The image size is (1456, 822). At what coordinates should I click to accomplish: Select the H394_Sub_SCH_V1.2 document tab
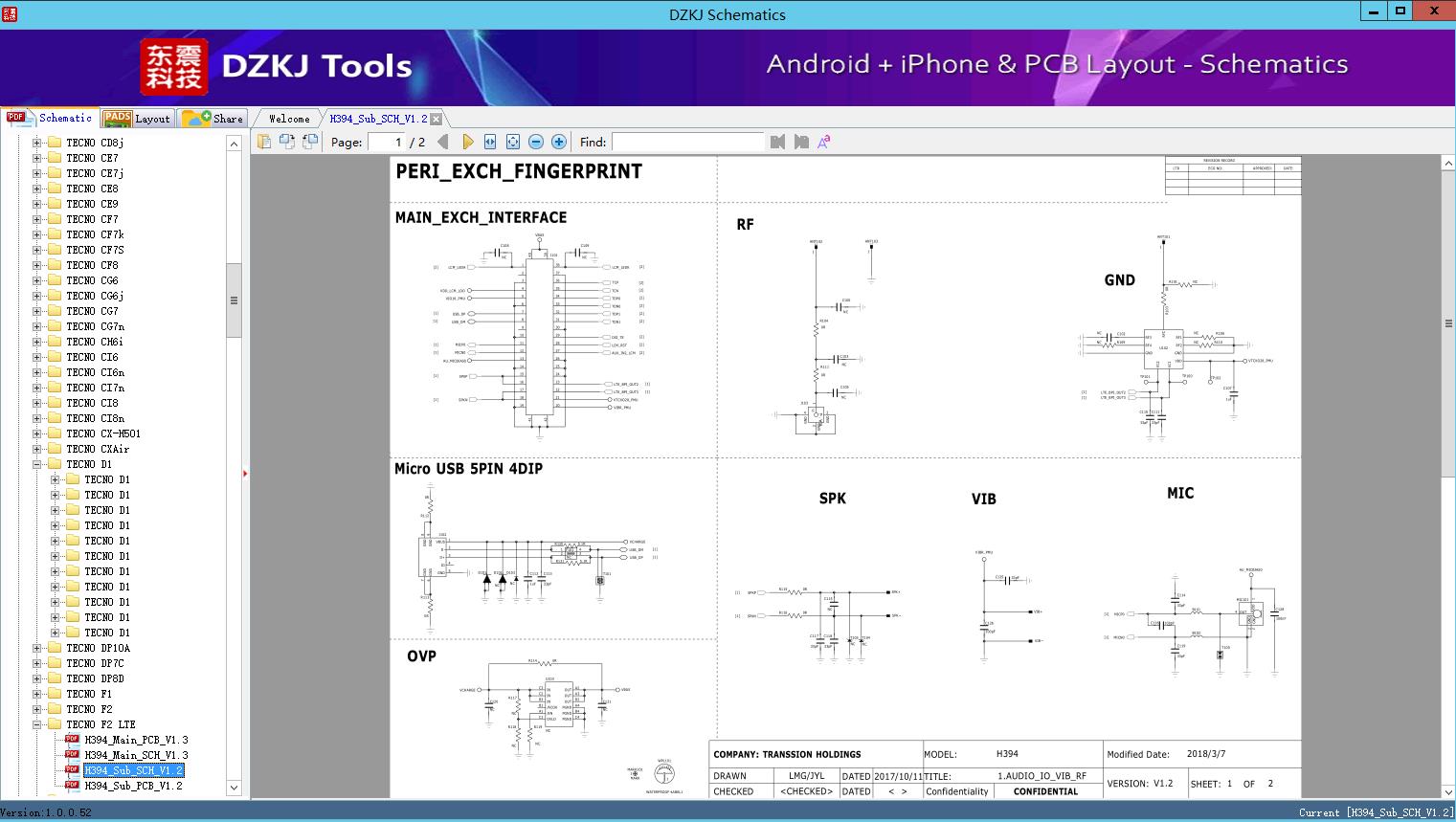pos(378,119)
